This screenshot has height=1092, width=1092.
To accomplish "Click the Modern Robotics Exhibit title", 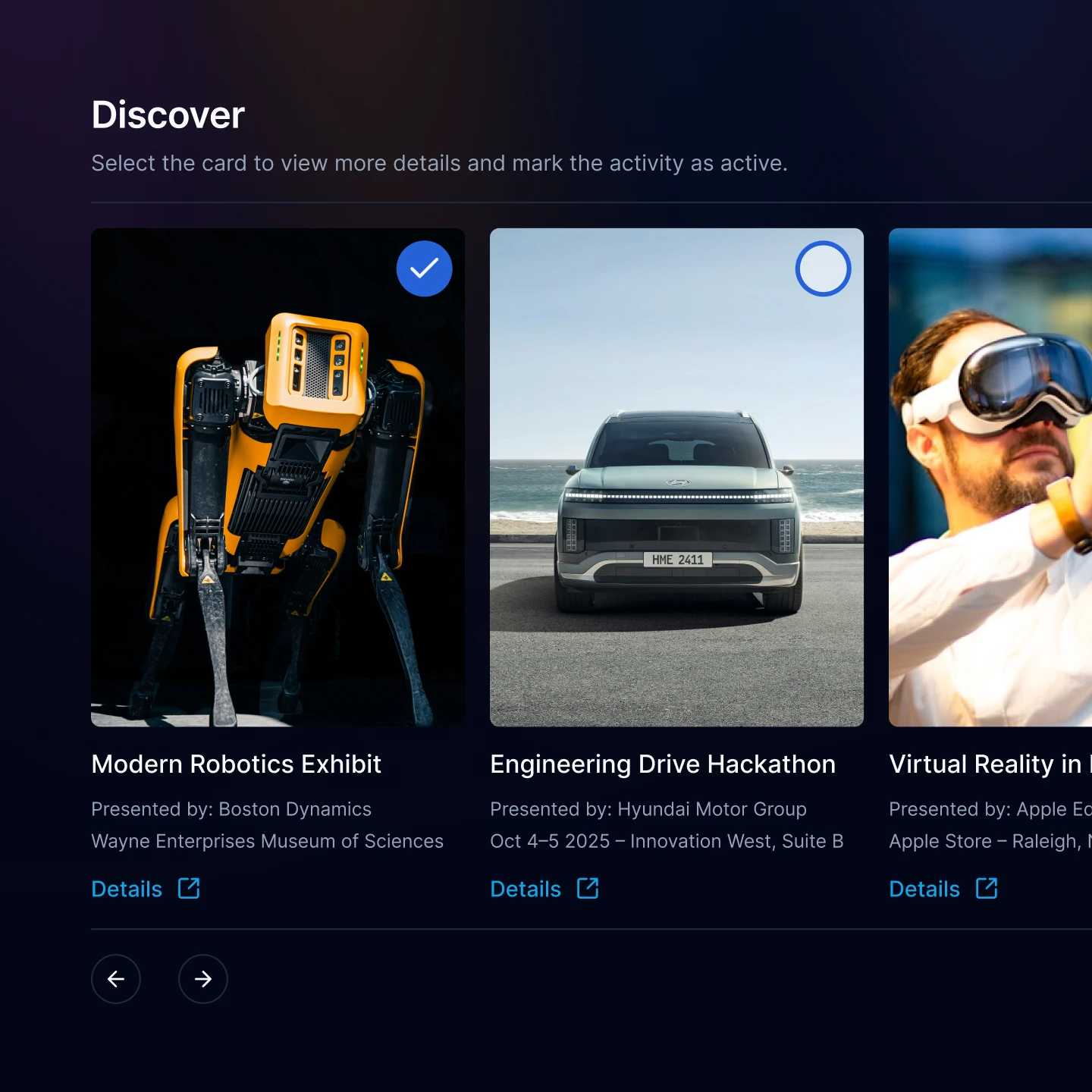I will coord(236,764).
